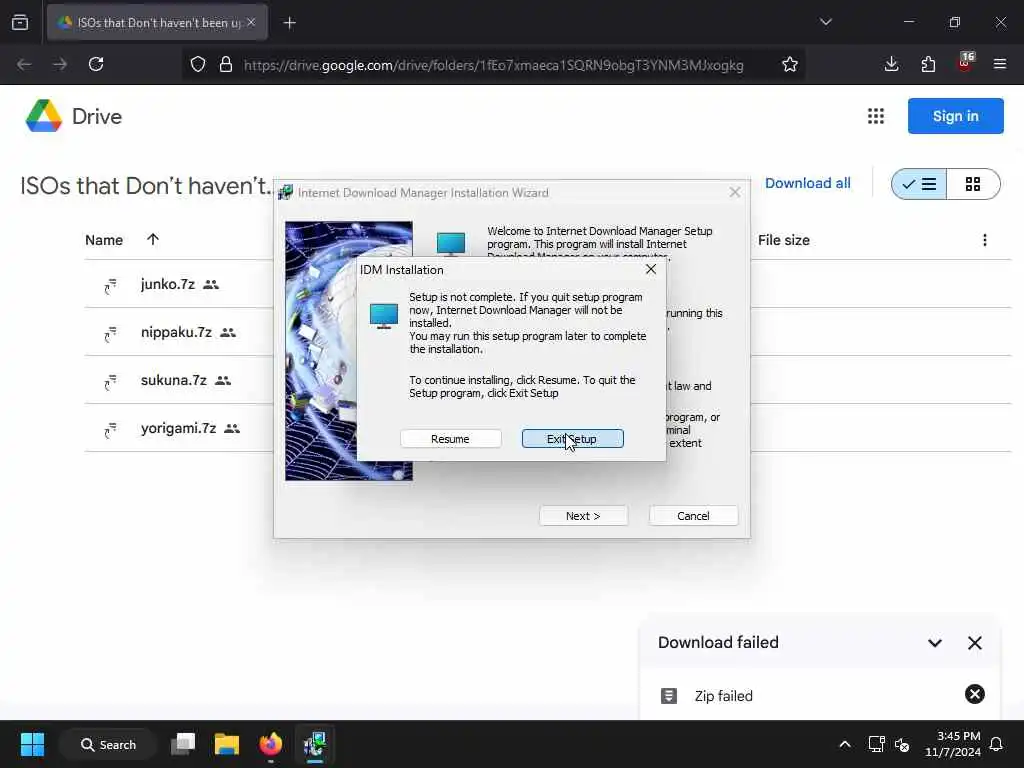Click shared icon beside yorigami.7z
The height and width of the screenshot is (768, 1024).
[x=232, y=428]
